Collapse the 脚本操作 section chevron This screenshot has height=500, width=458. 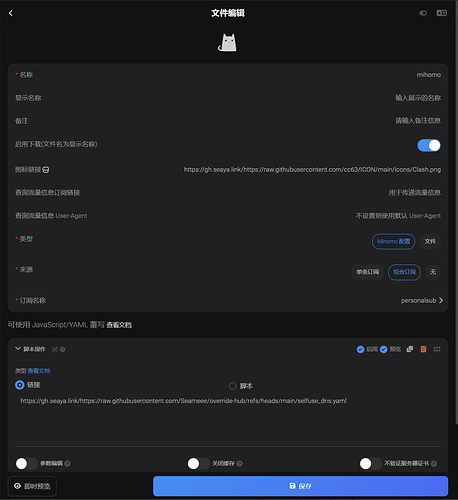tap(18, 349)
